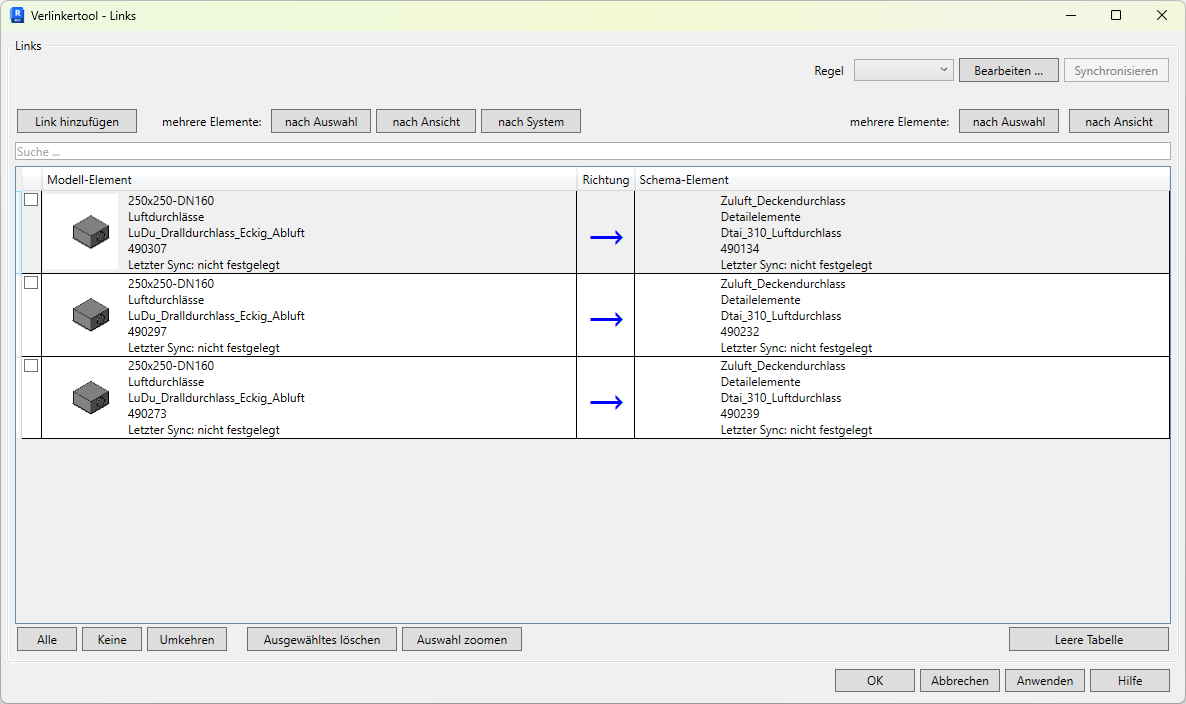Screen dimensions: 1186x704
Task: Click the air diffuser thumbnail for element 490297
Action: (90, 315)
